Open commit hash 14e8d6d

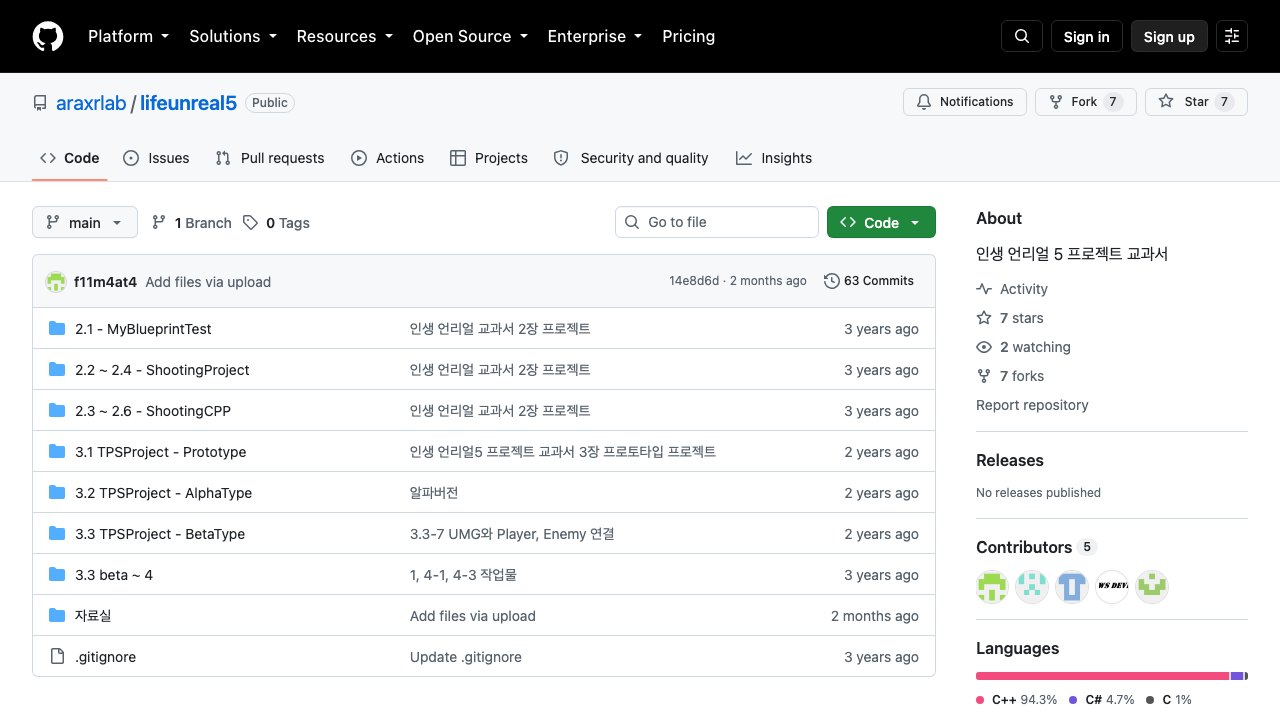click(694, 281)
